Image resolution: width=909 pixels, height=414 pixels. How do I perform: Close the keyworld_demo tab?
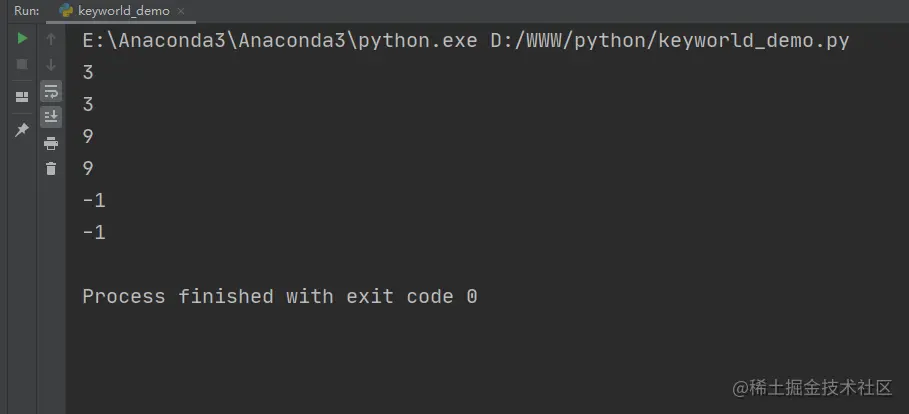pyautogui.click(x=181, y=11)
